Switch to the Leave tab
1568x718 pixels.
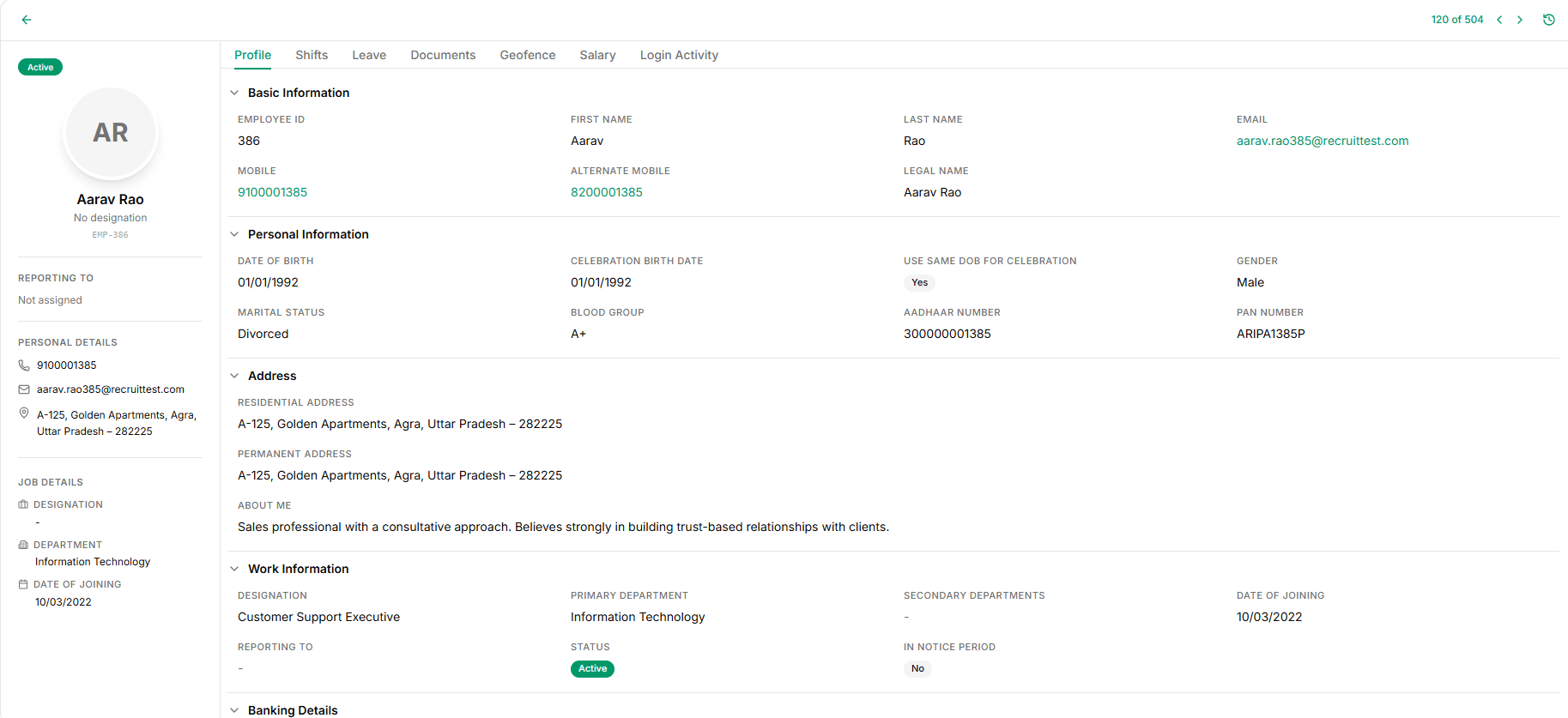pos(369,55)
